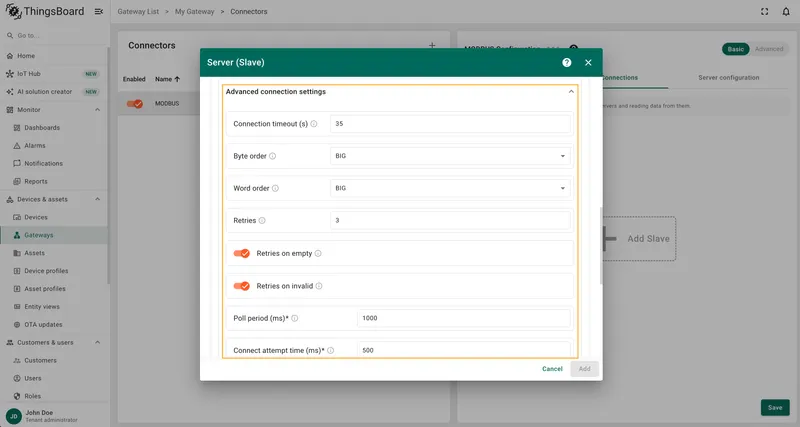Image resolution: width=800 pixels, height=427 pixels.
Task: Open Gateways in the sidebar
Action: (x=54, y=235)
